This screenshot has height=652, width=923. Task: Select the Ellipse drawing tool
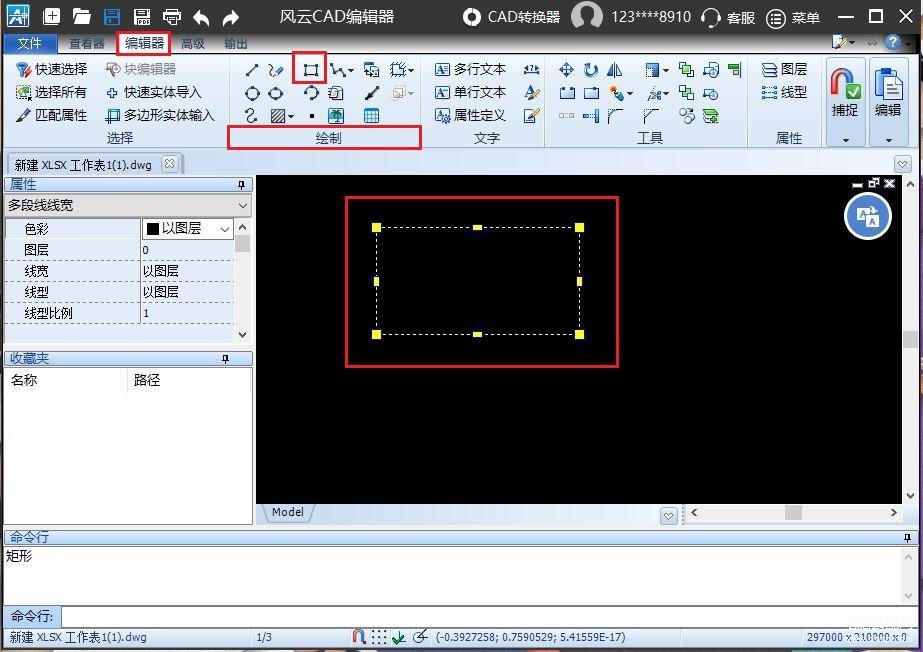click(x=275, y=93)
